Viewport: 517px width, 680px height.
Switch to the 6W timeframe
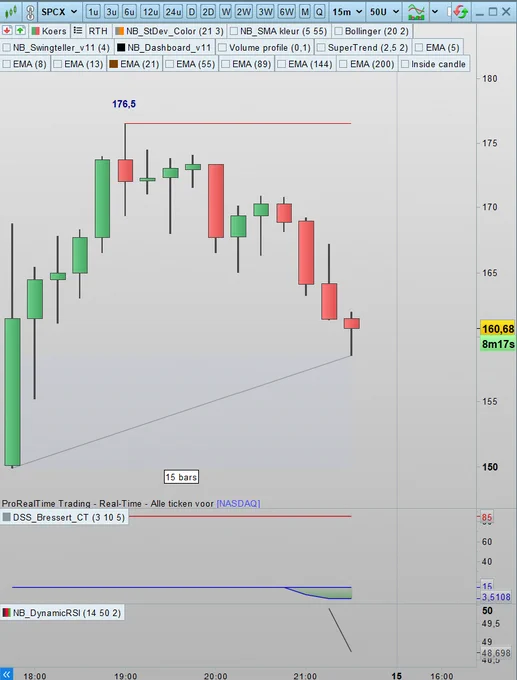(286, 12)
